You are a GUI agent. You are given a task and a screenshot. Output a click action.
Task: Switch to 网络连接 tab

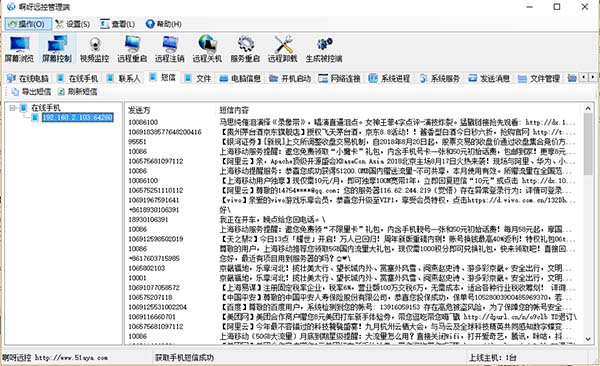pyautogui.click(x=339, y=78)
